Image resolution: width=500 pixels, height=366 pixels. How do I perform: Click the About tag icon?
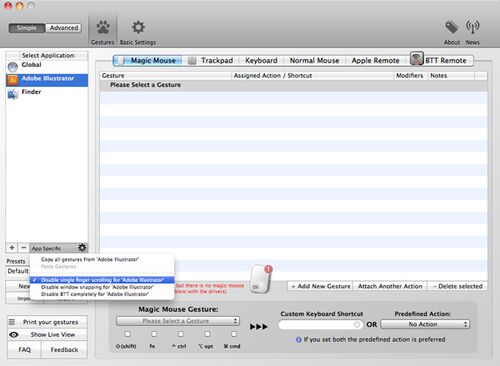point(452,27)
